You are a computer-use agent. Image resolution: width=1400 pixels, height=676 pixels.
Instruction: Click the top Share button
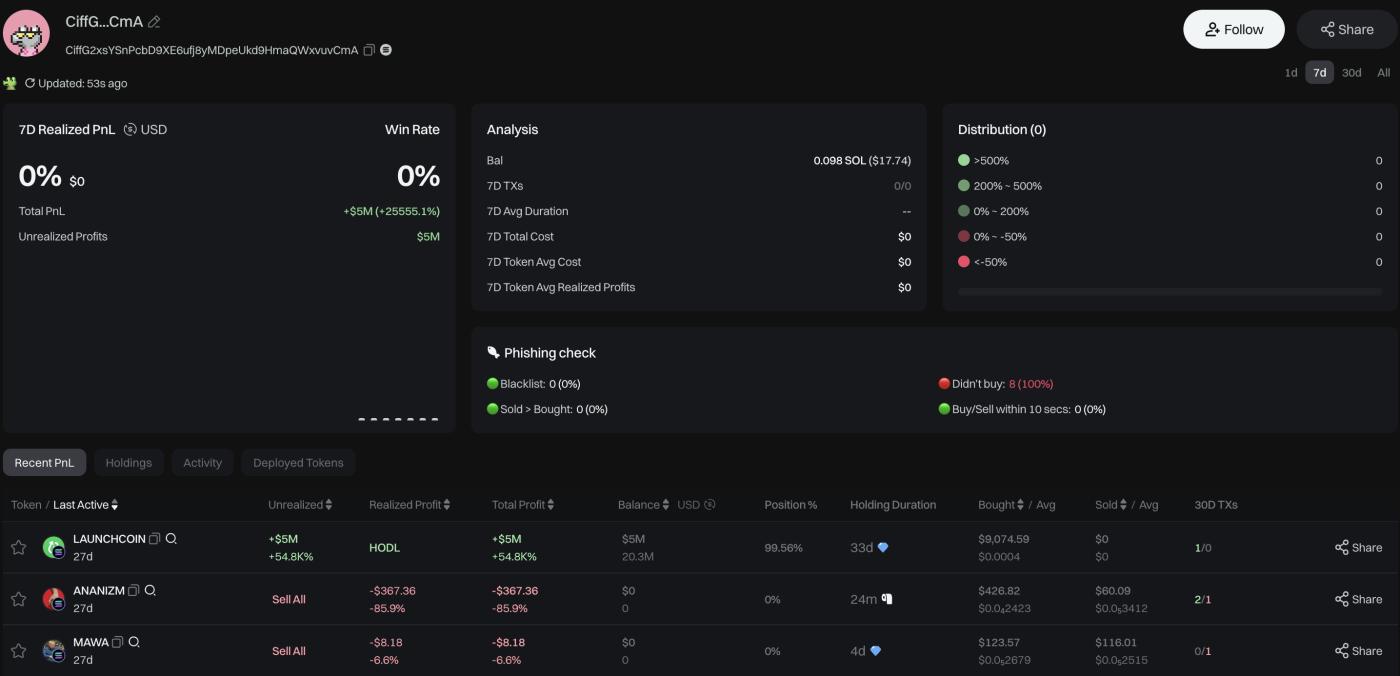pos(1346,29)
